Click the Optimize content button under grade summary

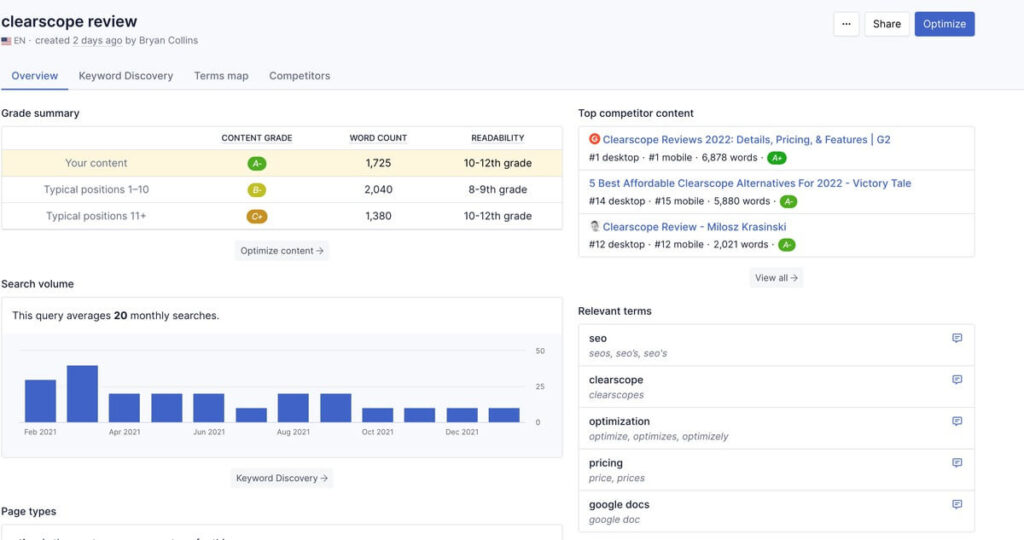pos(282,251)
